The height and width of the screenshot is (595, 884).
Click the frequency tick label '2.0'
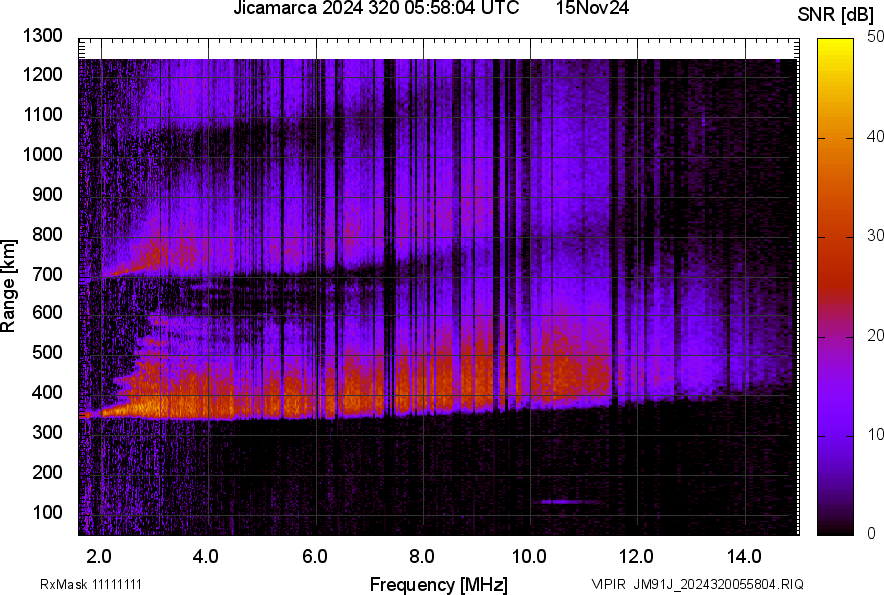tap(99, 557)
